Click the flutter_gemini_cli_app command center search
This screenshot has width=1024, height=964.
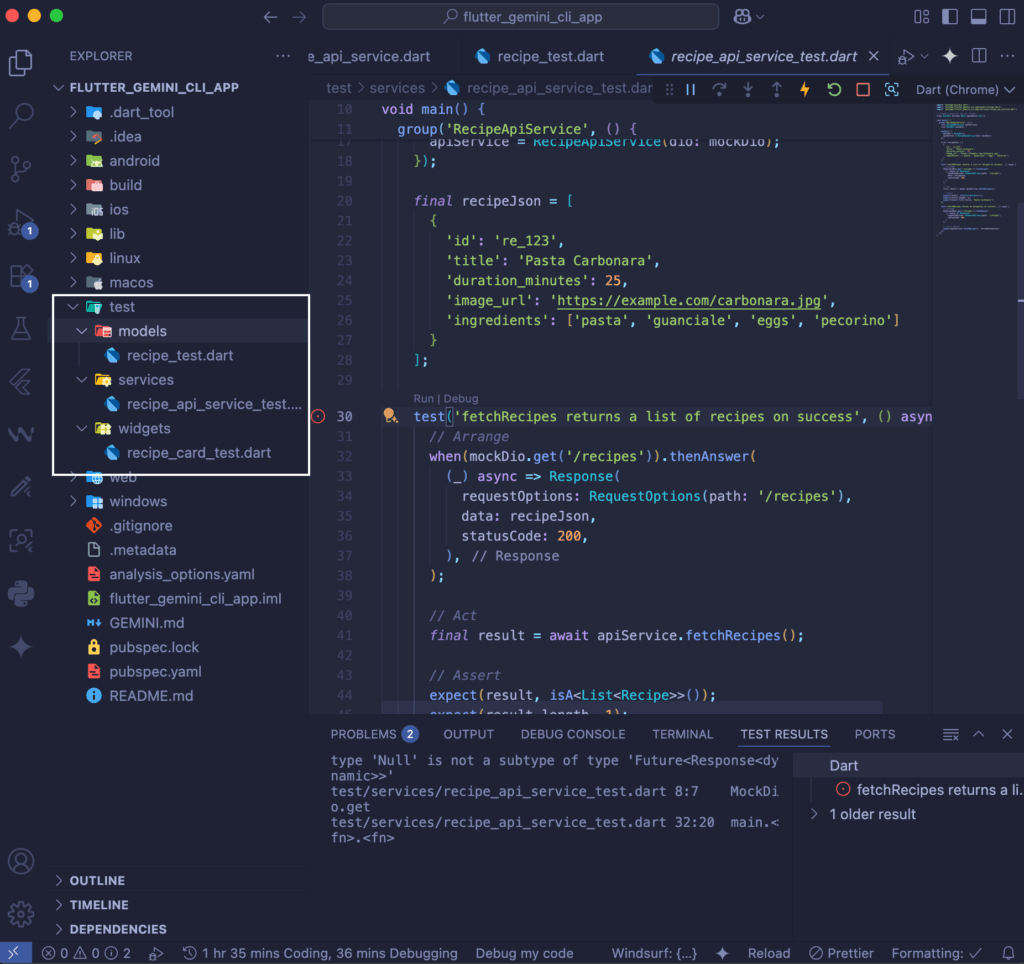520,17
